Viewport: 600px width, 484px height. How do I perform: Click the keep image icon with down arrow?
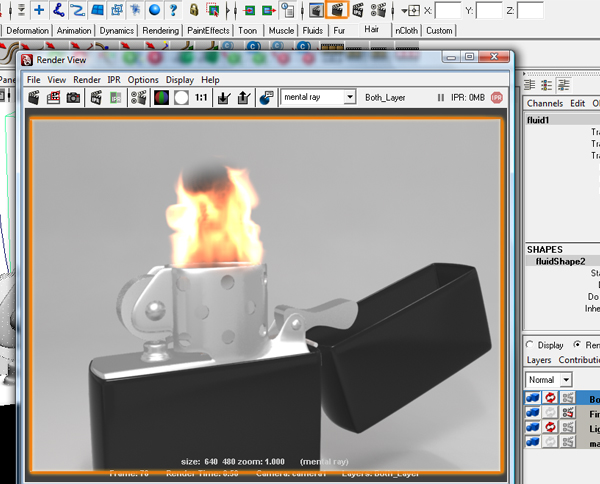click(x=224, y=98)
